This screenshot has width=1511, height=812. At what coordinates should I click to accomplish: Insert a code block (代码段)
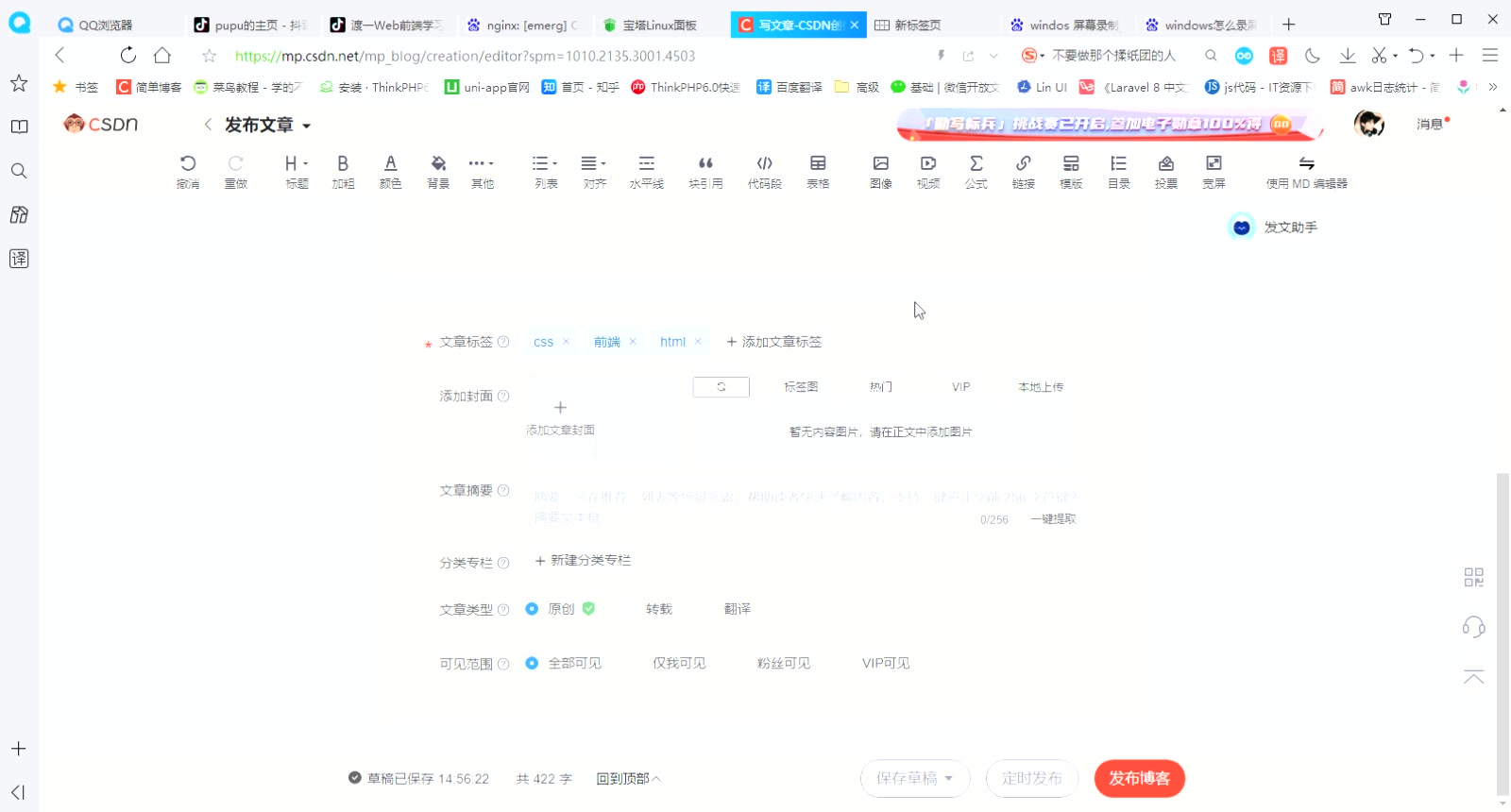[x=764, y=171]
